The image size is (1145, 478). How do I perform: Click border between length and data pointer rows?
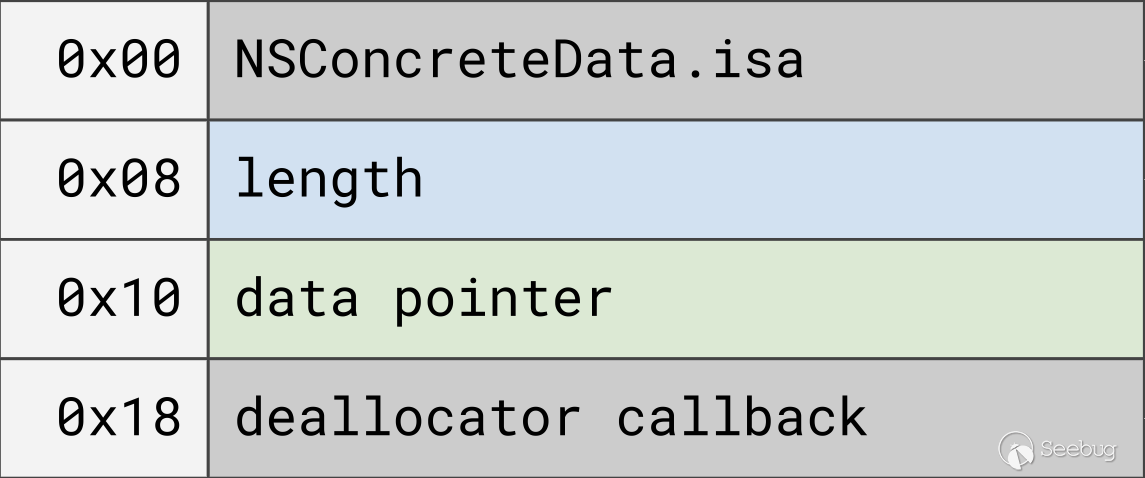pyautogui.click(x=600, y=239)
